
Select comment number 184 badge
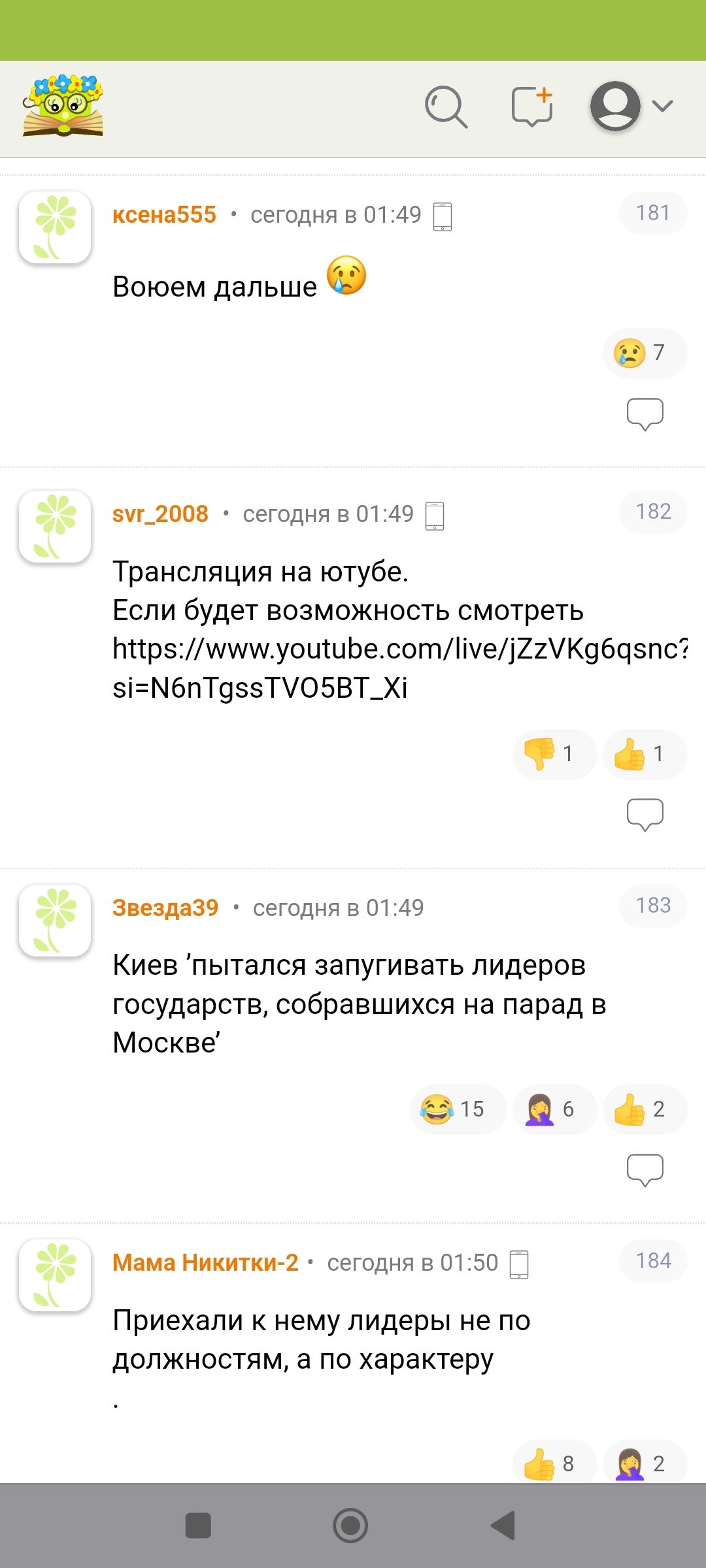pyautogui.click(x=654, y=1261)
